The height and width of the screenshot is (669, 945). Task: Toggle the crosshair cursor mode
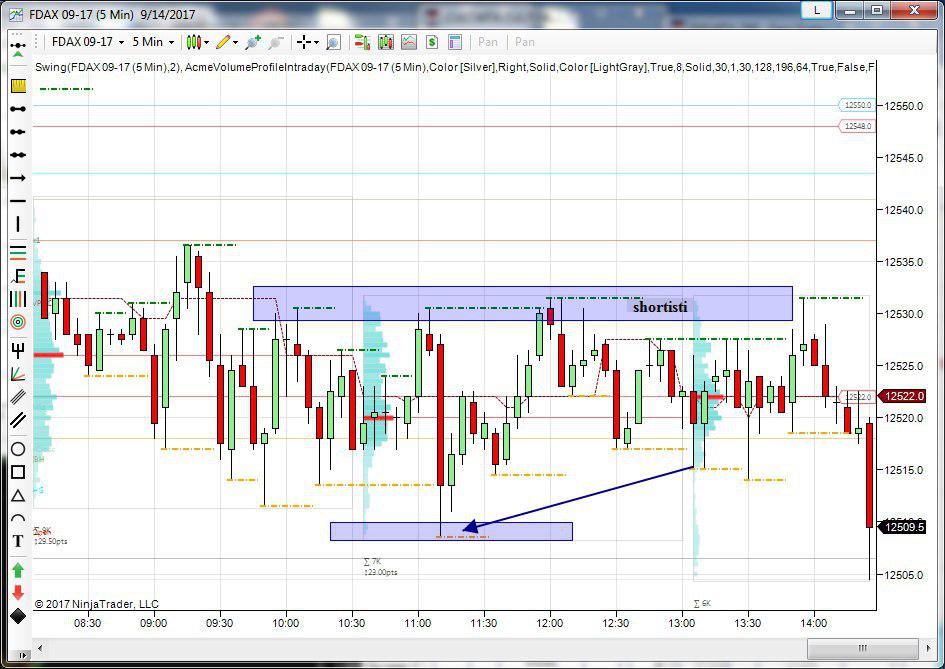coord(306,42)
